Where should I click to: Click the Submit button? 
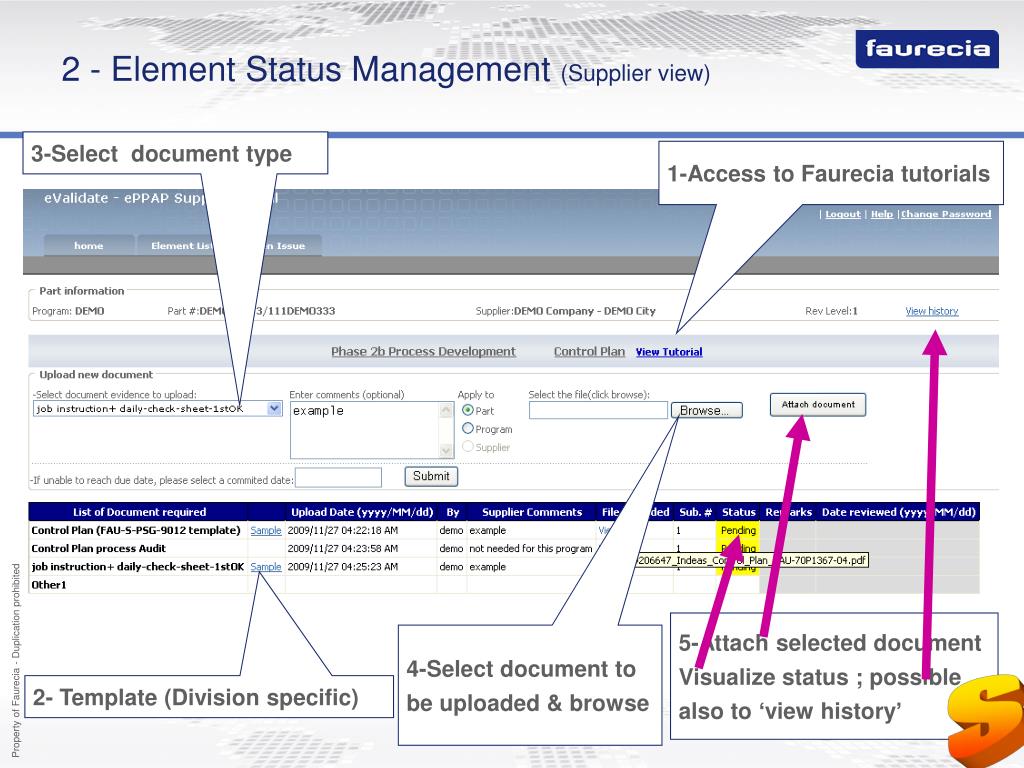pyautogui.click(x=431, y=476)
